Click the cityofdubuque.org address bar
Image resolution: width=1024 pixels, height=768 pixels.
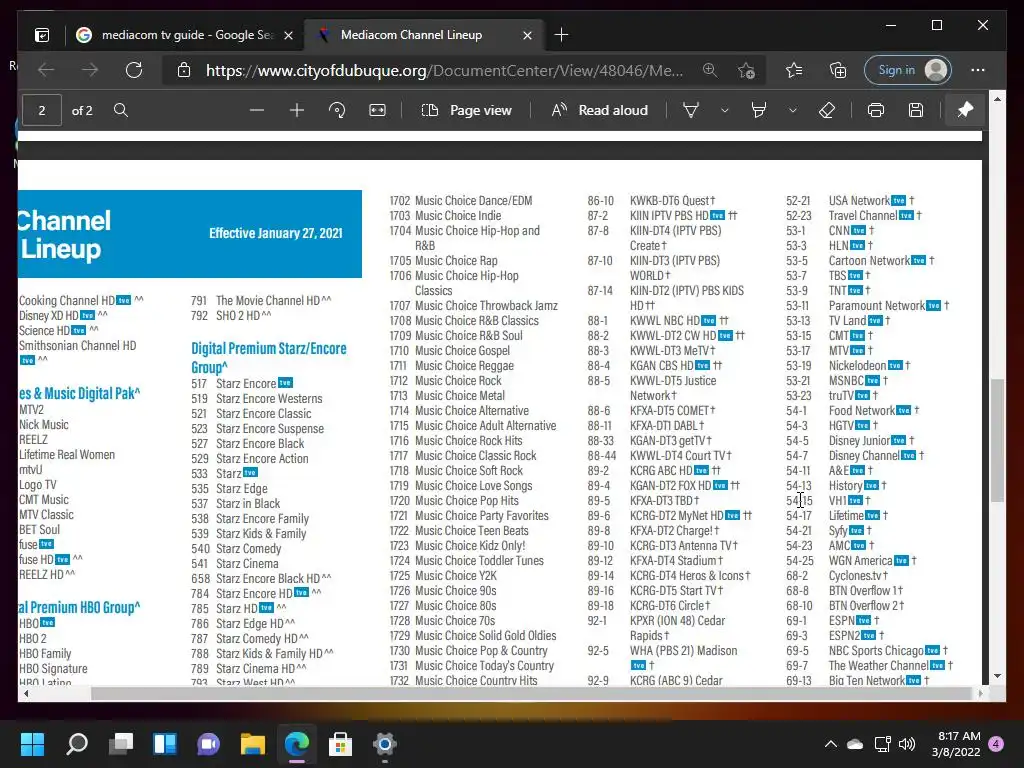click(445, 71)
